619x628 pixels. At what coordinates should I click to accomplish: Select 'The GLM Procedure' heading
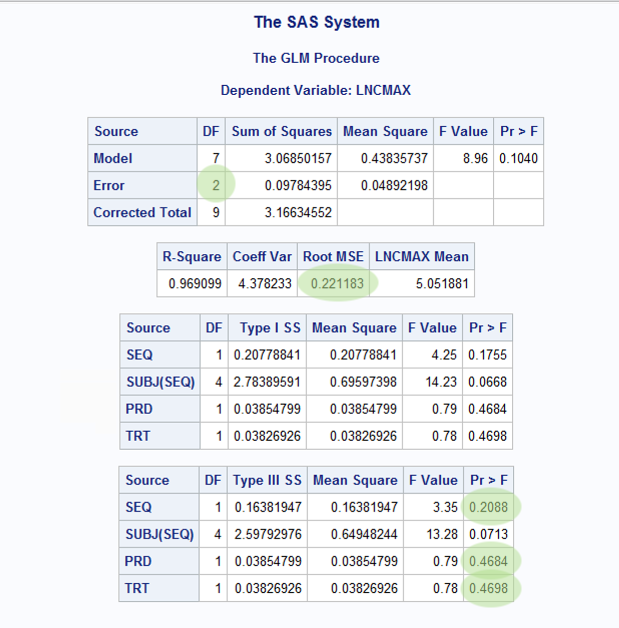point(316,58)
